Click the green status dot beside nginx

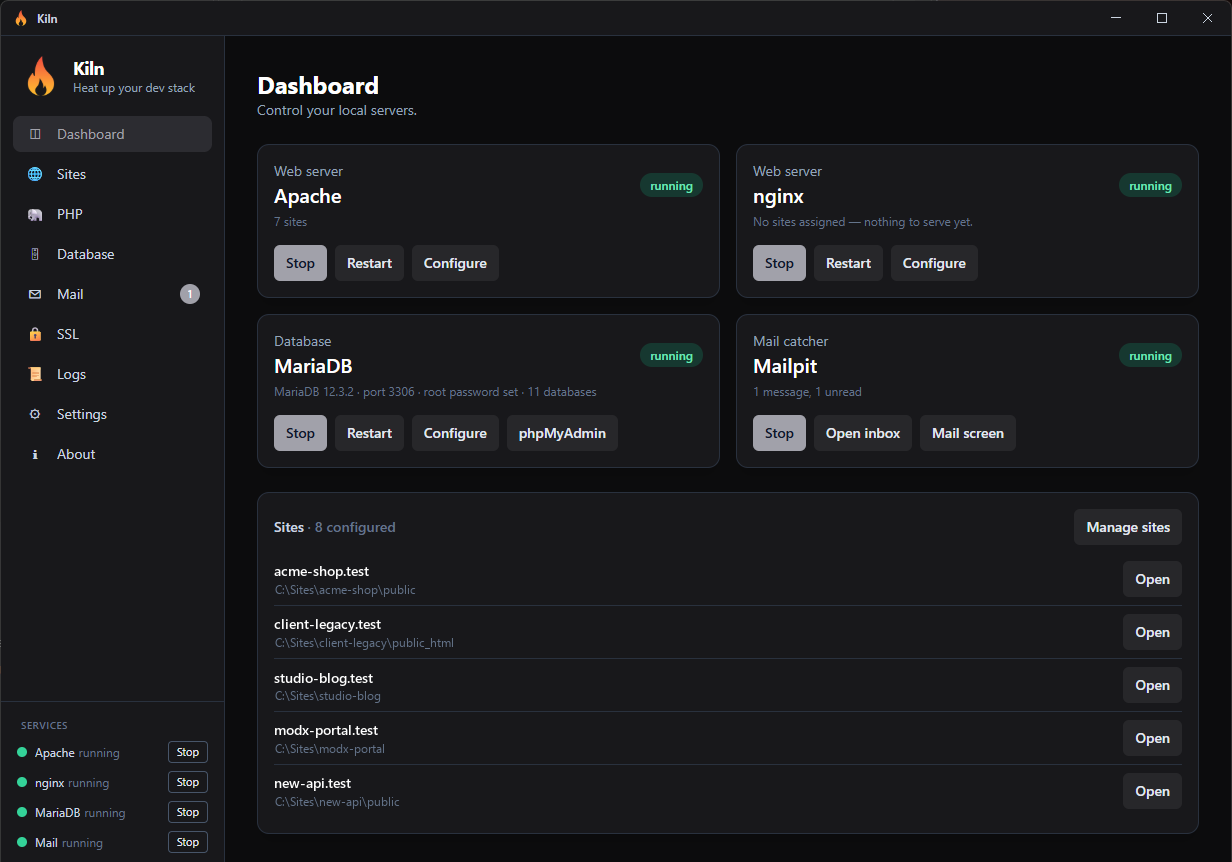(22, 782)
